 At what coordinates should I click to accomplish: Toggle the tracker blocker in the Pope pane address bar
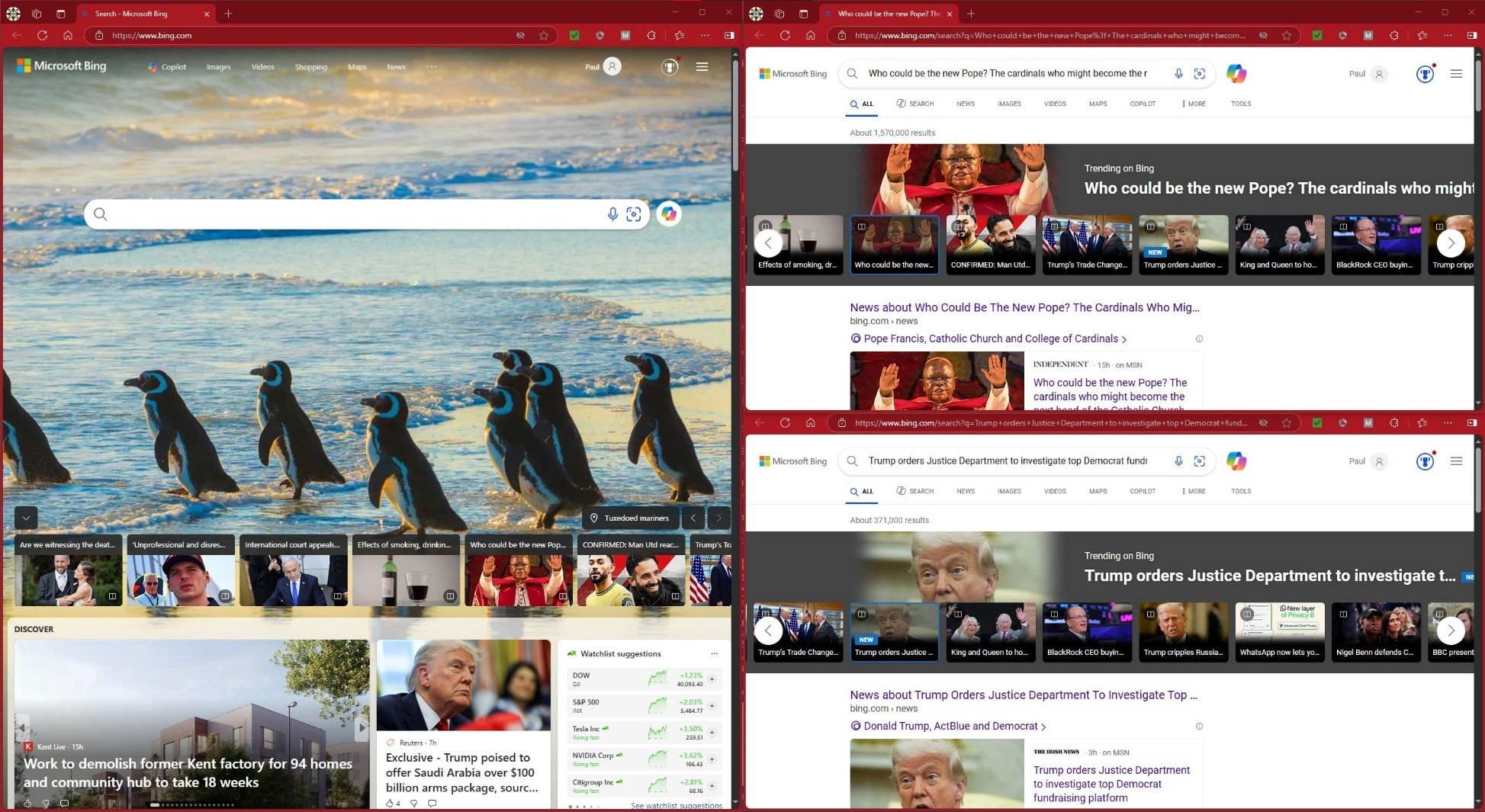[1263, 35]
